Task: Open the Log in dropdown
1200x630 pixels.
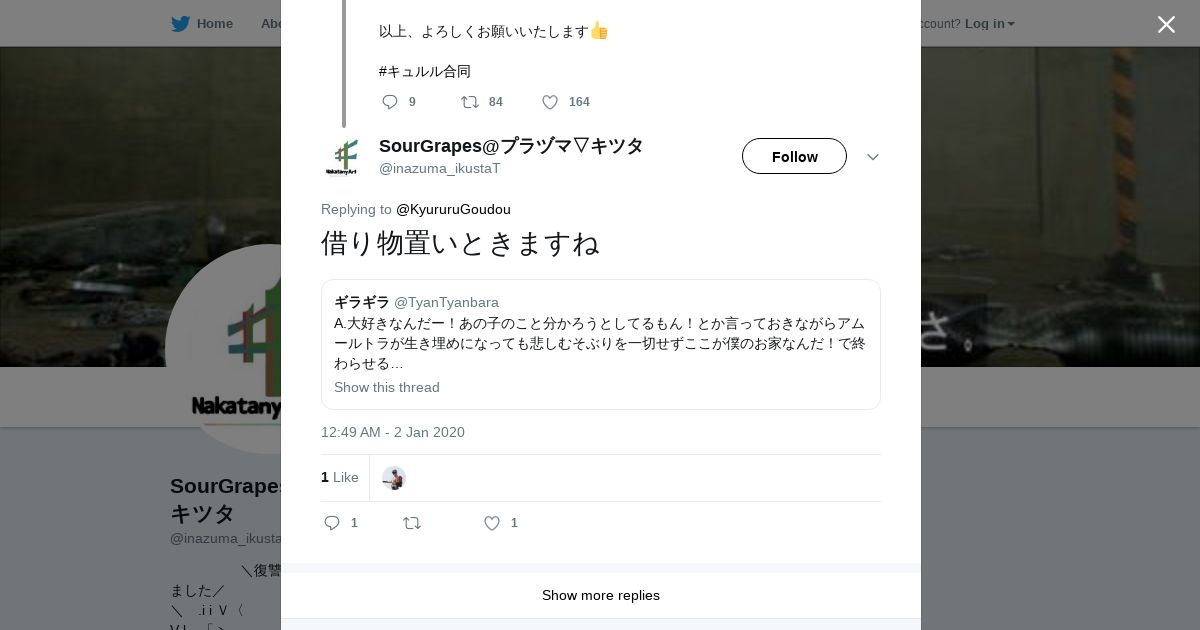Action: coord(989,24)
